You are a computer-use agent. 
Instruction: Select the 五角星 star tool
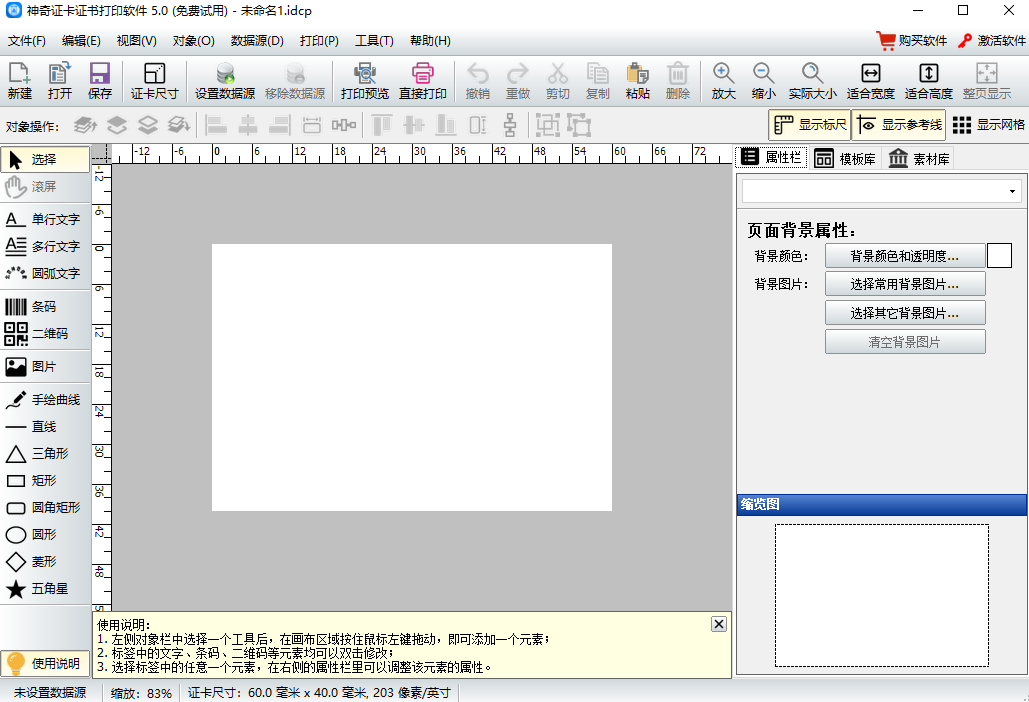click(45, 588)
